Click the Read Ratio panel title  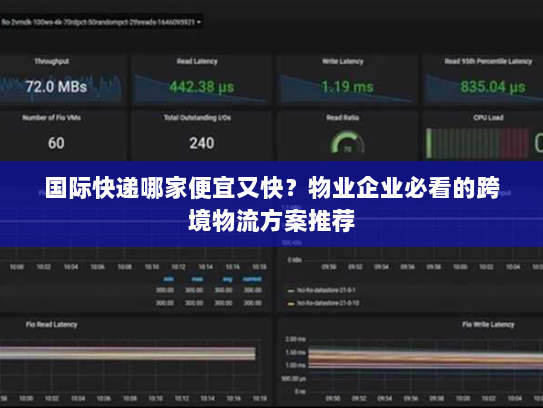coord(343,117)
